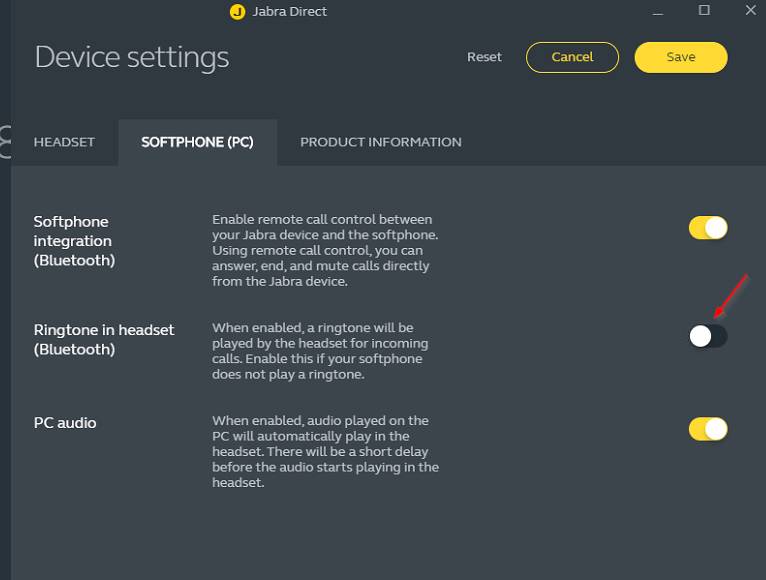Reset device settings to defaults

point(484,57)
